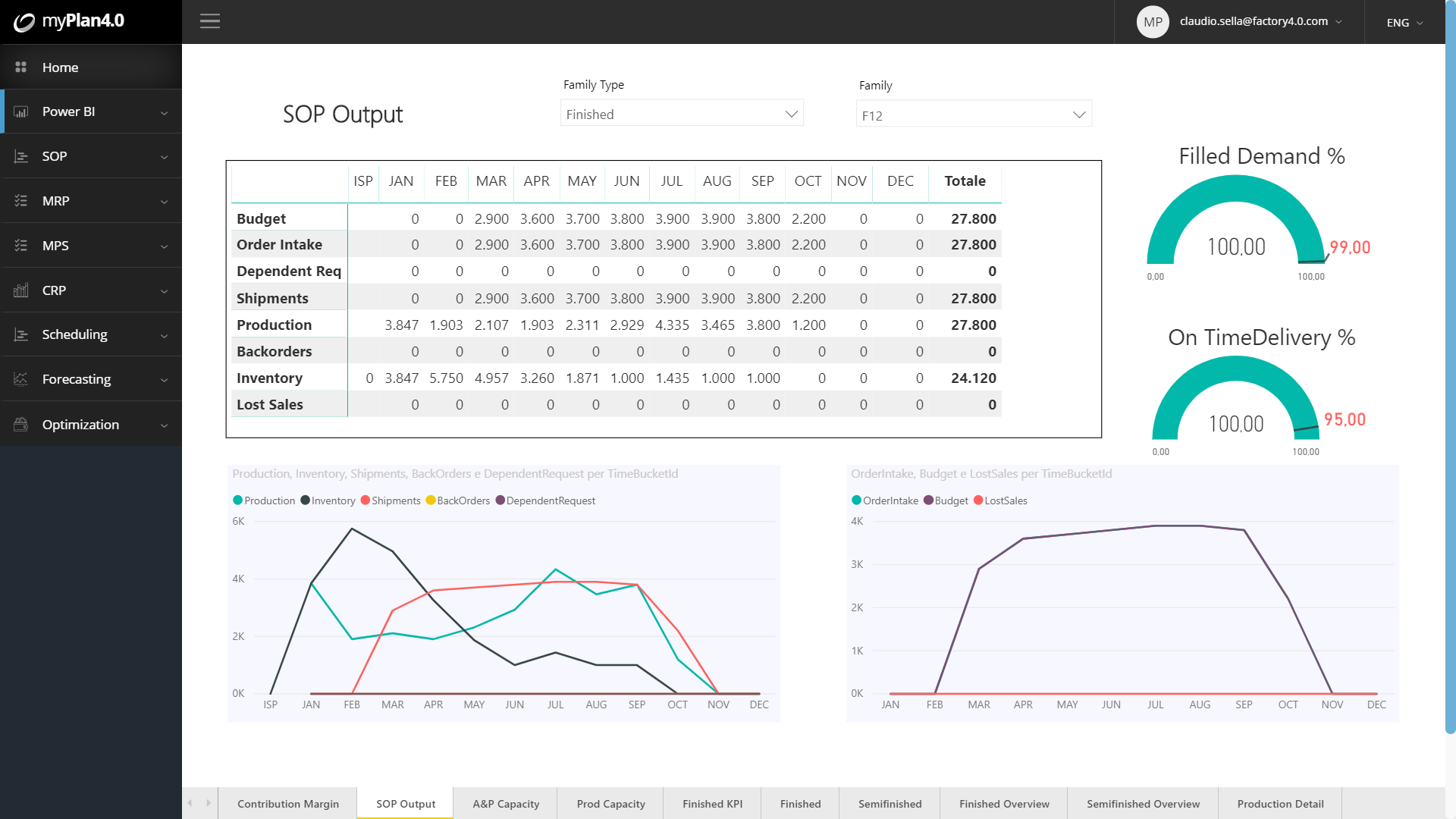Click Inventory total value 24.120
Screen dimensions: 1456x819
tap(974, 378)
